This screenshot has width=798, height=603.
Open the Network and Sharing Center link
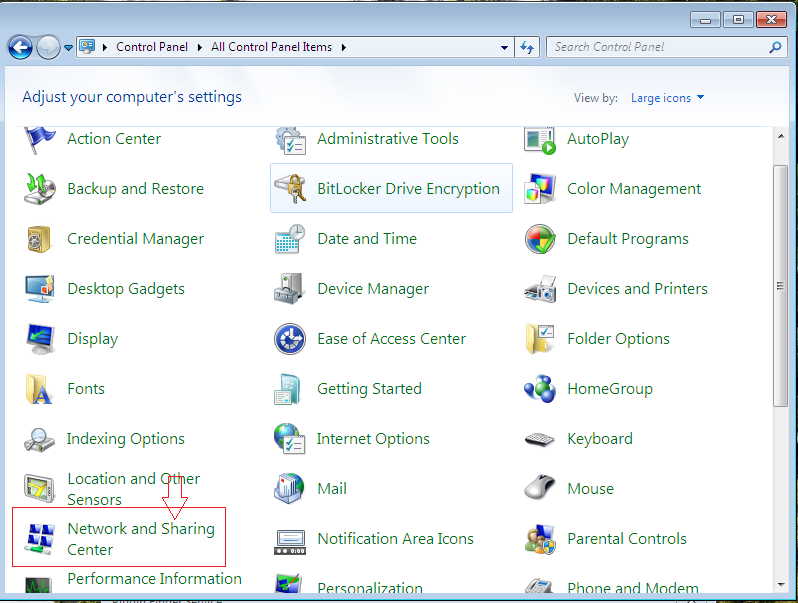[141, 539]
